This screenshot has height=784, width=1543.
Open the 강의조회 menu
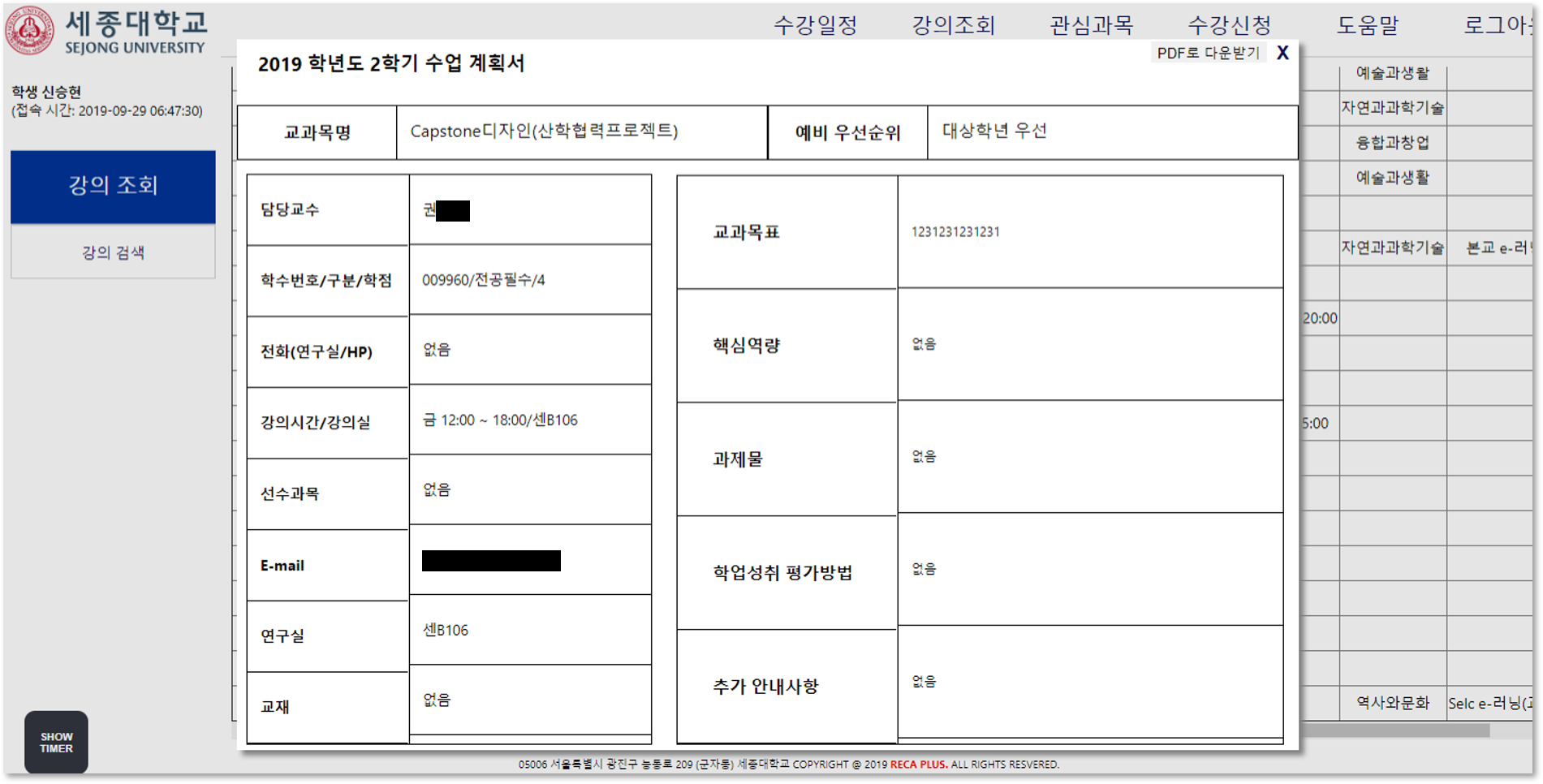pyautogui.click(x=953, y=25)
